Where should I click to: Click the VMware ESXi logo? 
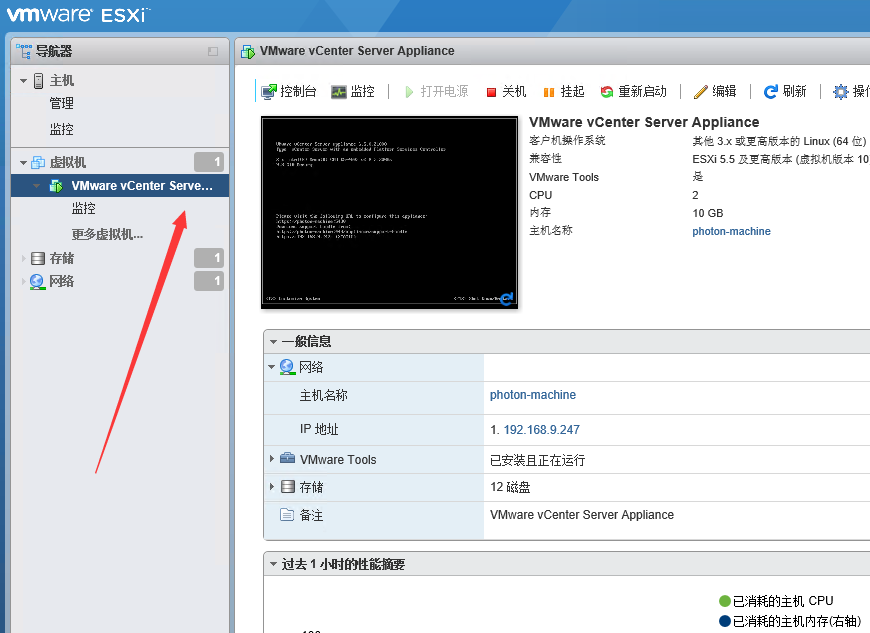point(78,14)
